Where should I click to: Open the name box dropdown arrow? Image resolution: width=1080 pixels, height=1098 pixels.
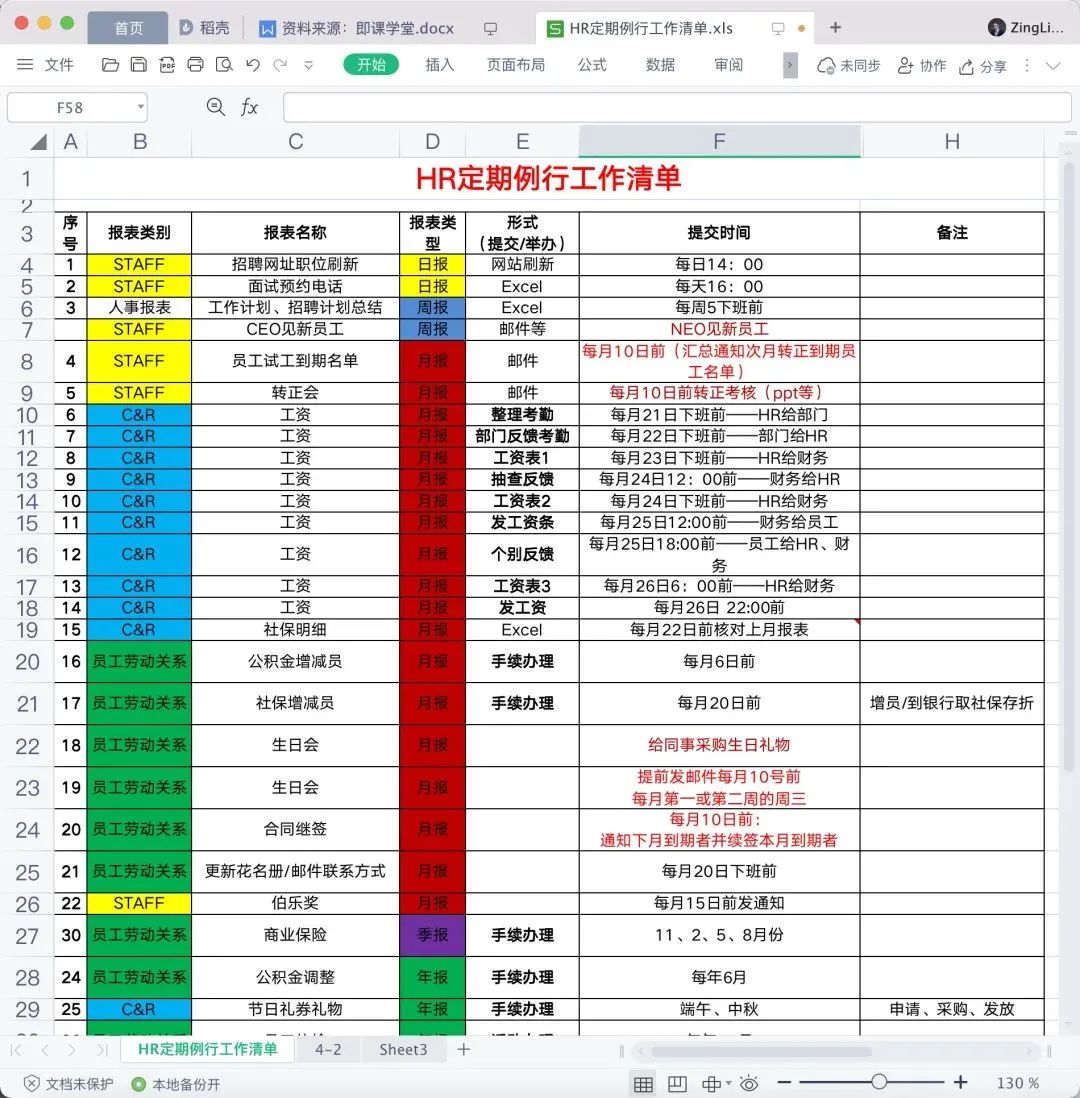tap(141, 106)
